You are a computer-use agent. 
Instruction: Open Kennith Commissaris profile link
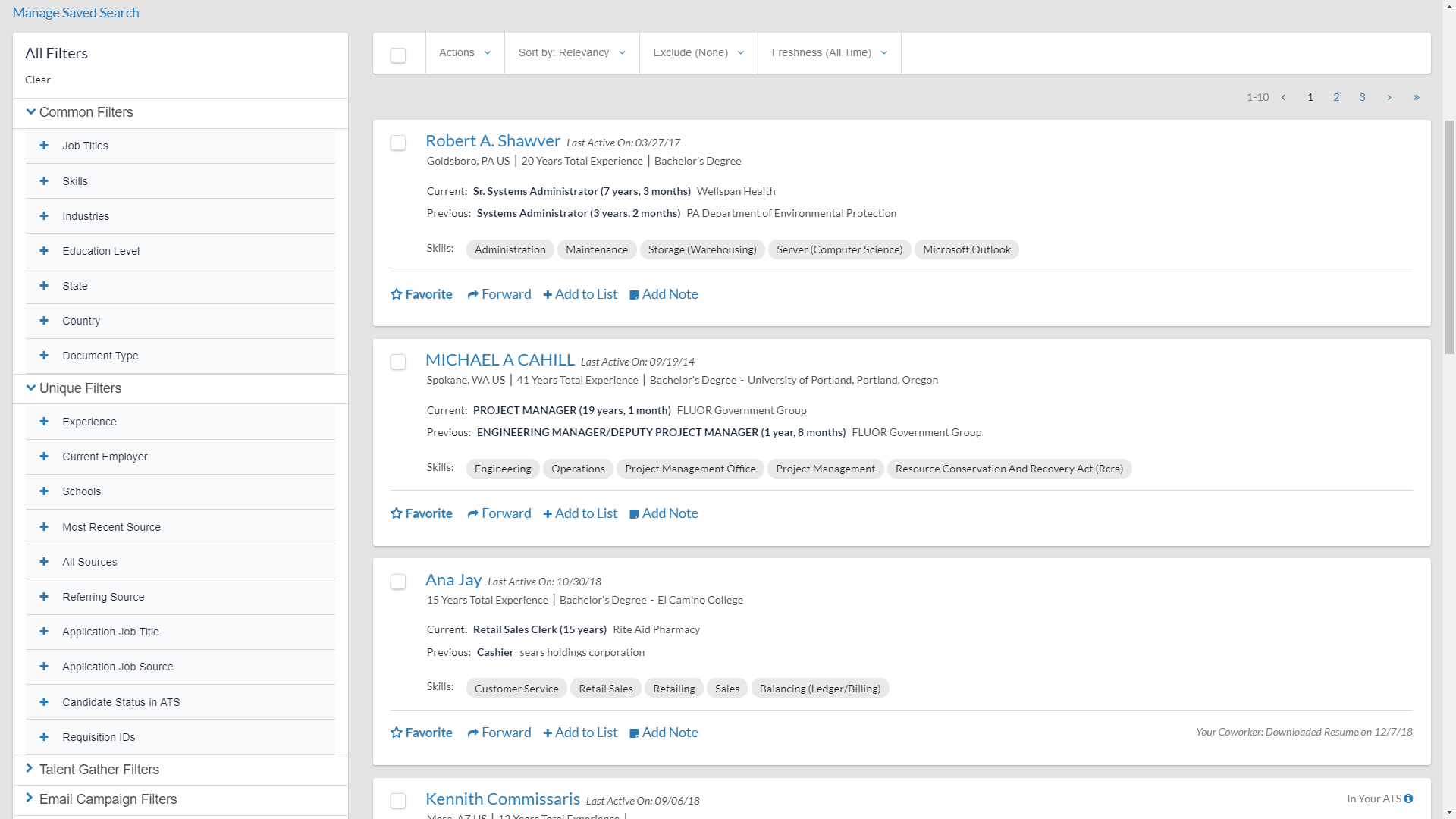point(502,799)
